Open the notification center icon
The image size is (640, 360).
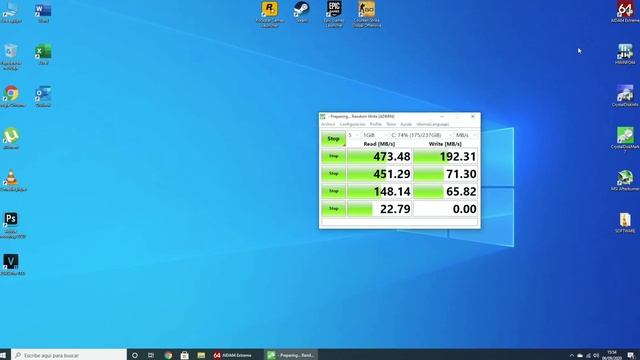[x=631, y=355]
